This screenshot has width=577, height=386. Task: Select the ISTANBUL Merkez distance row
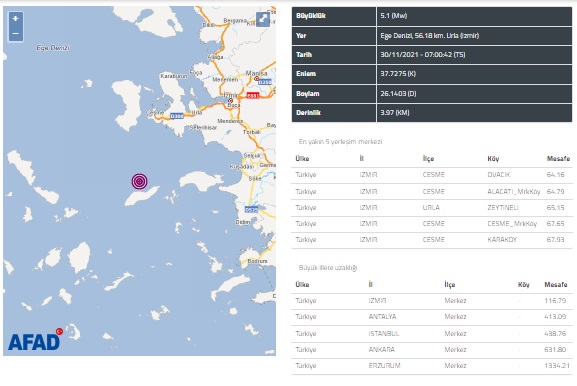(x=432, y=334)
